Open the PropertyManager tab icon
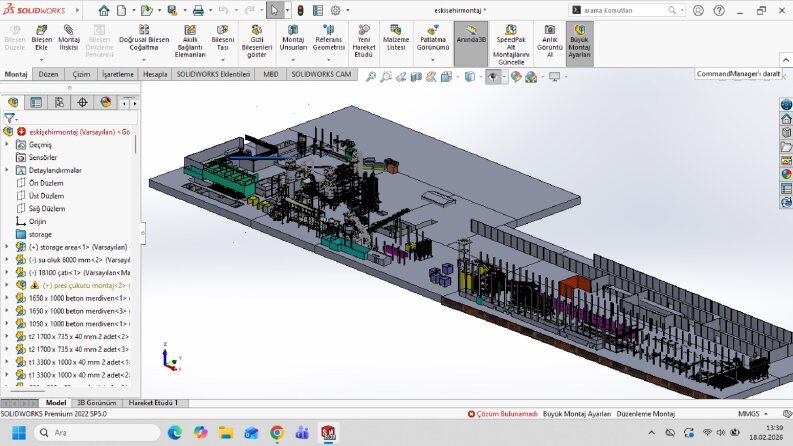This screenshot has width=793, height=446. [36, 103]
